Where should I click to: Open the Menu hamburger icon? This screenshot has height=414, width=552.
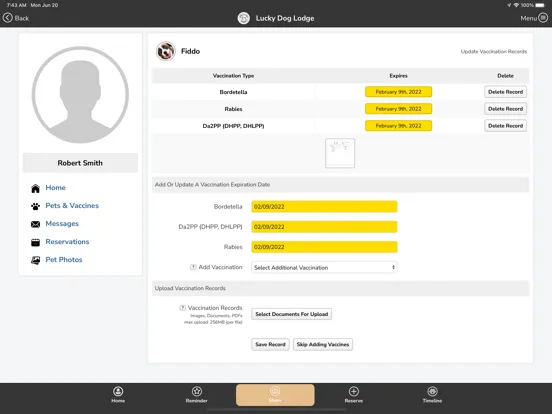[x=543, y=18]
